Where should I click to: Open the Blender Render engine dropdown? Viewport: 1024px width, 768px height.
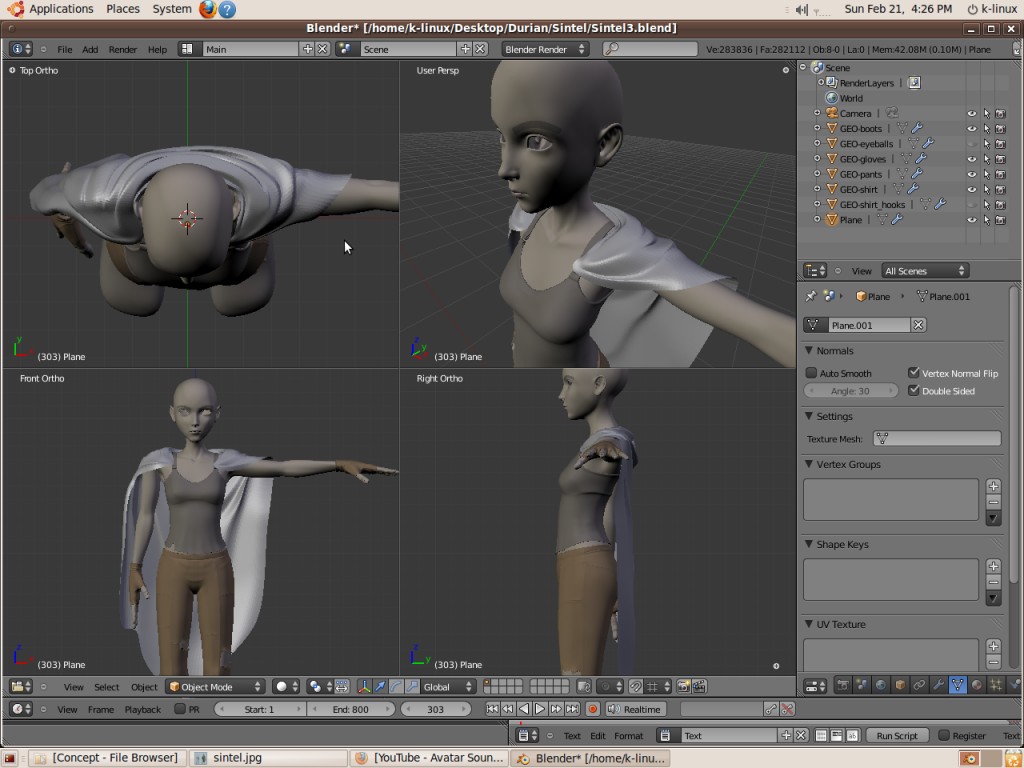546,49
